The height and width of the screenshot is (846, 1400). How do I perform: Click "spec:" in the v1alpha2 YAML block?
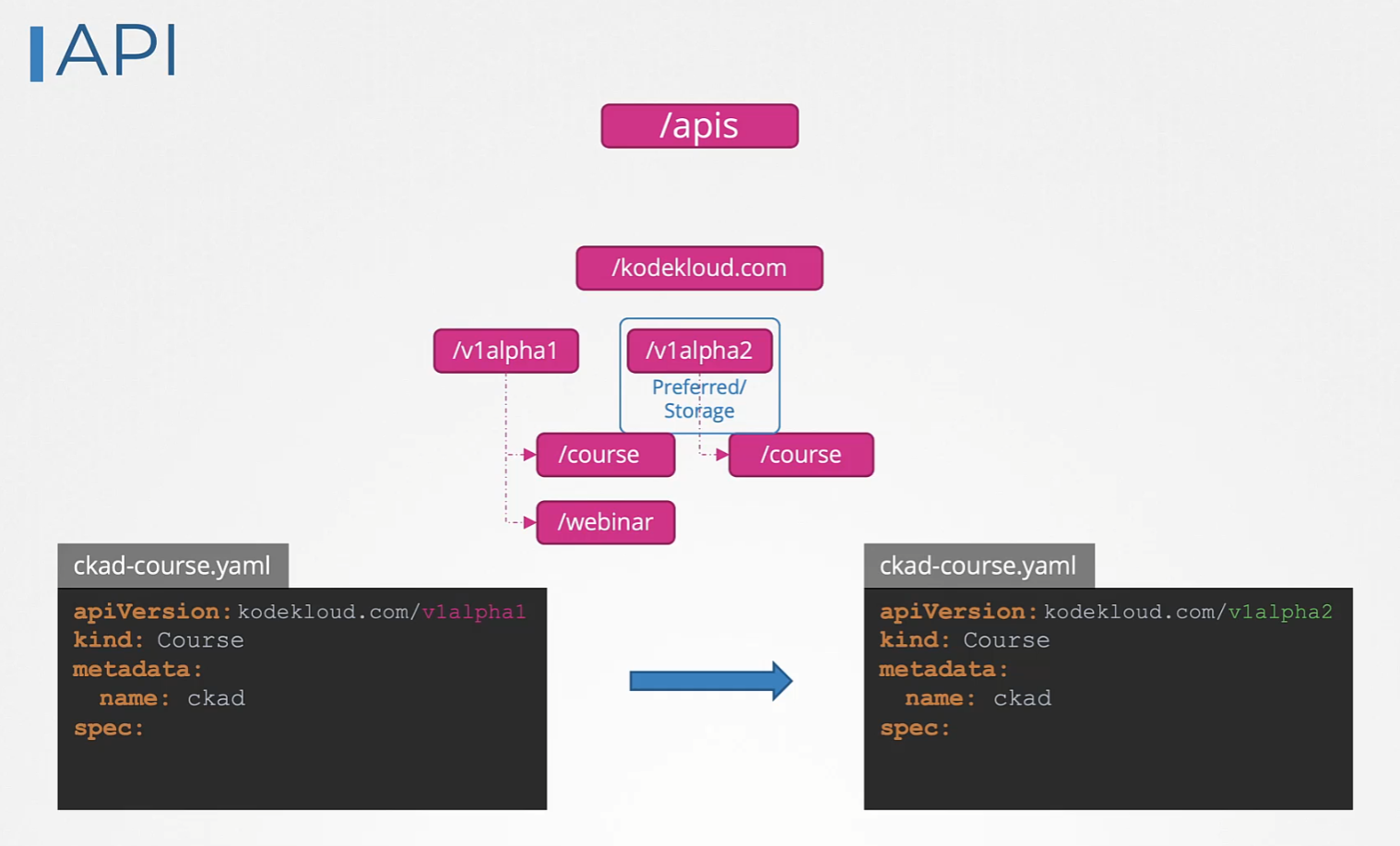[914, 728]
